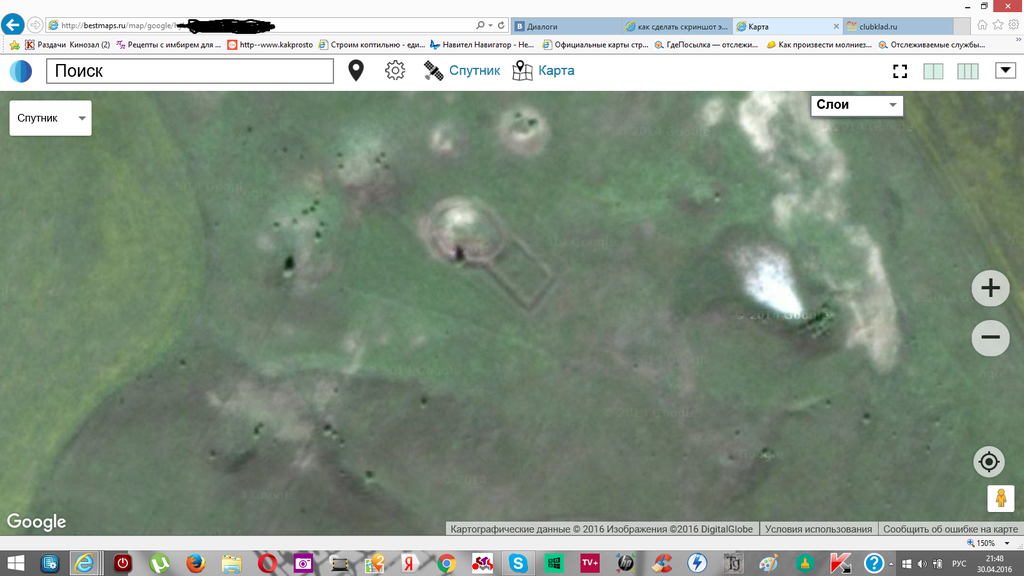Click the Google logo on the map
Image resolution: width=1024 pixels, height=576 pixels.
[x=37, y=521]
